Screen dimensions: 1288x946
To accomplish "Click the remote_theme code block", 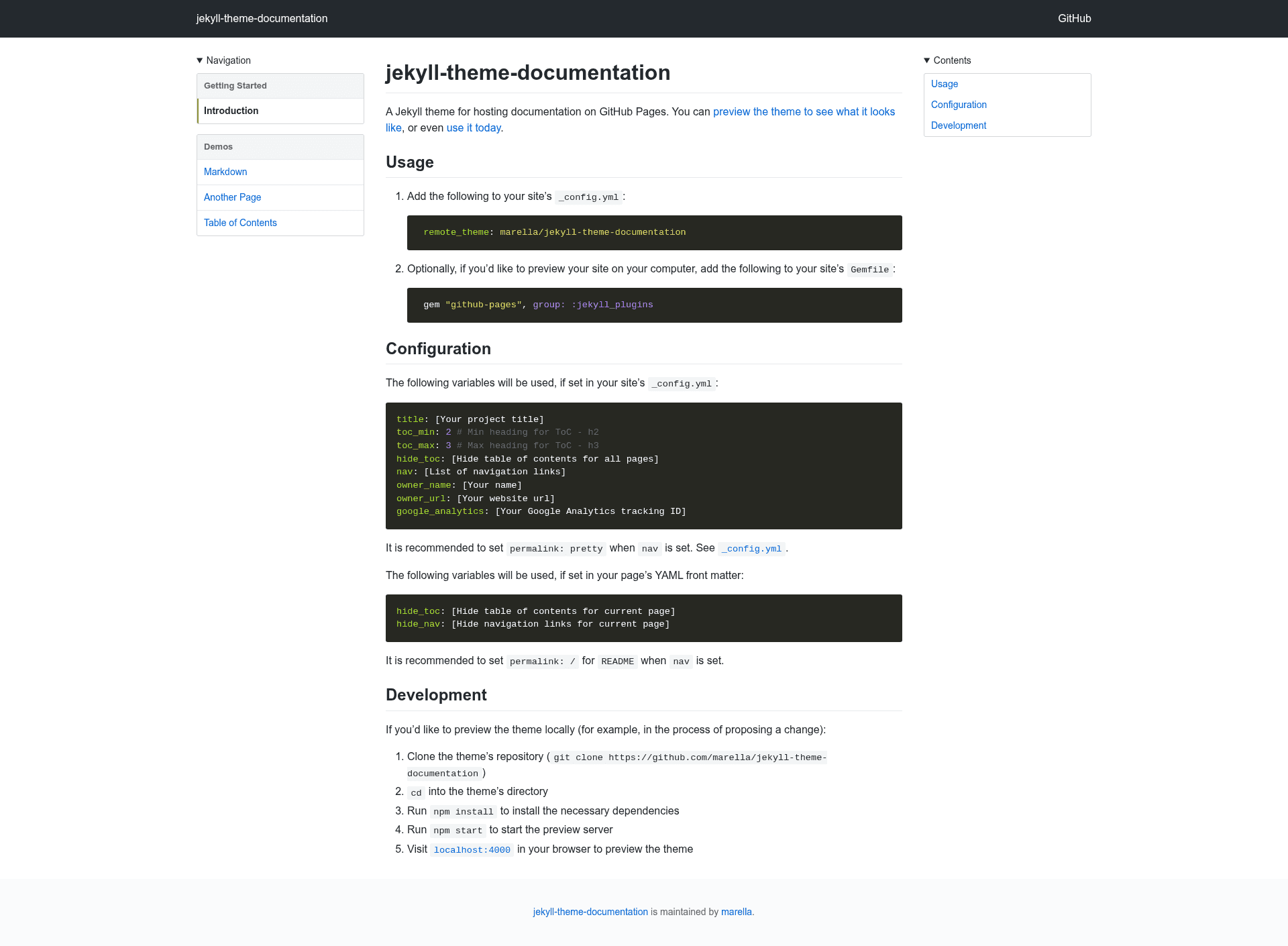I will click(655, 233).
